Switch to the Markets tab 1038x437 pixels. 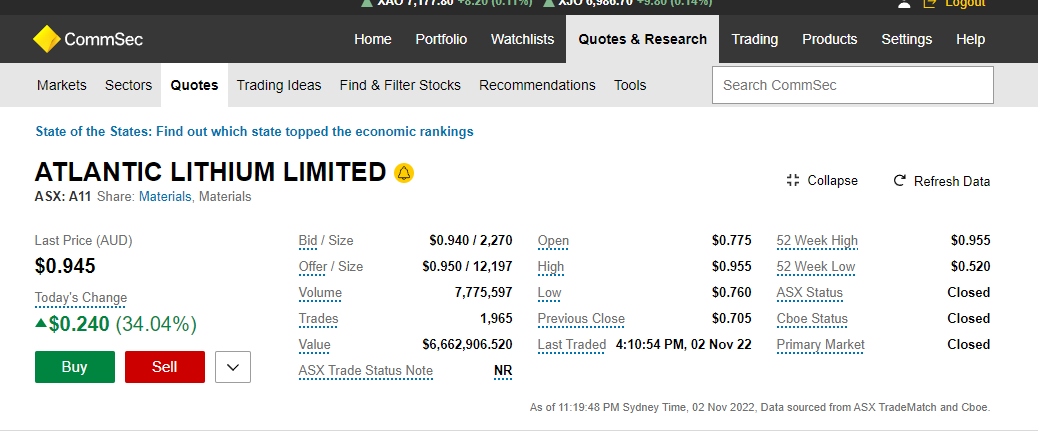point(62,85)
